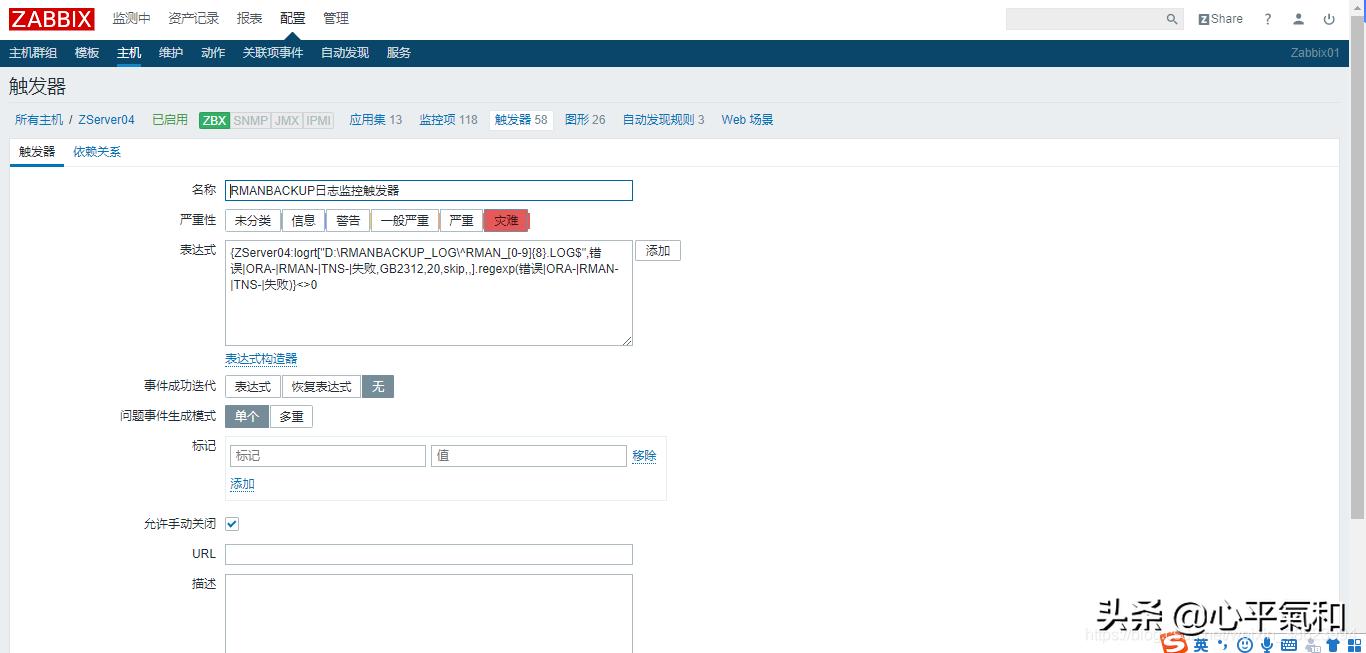Open the 管理 menu
This screenshot has height=653, width=1366.
pyautogui.click(x=336, y=18)
